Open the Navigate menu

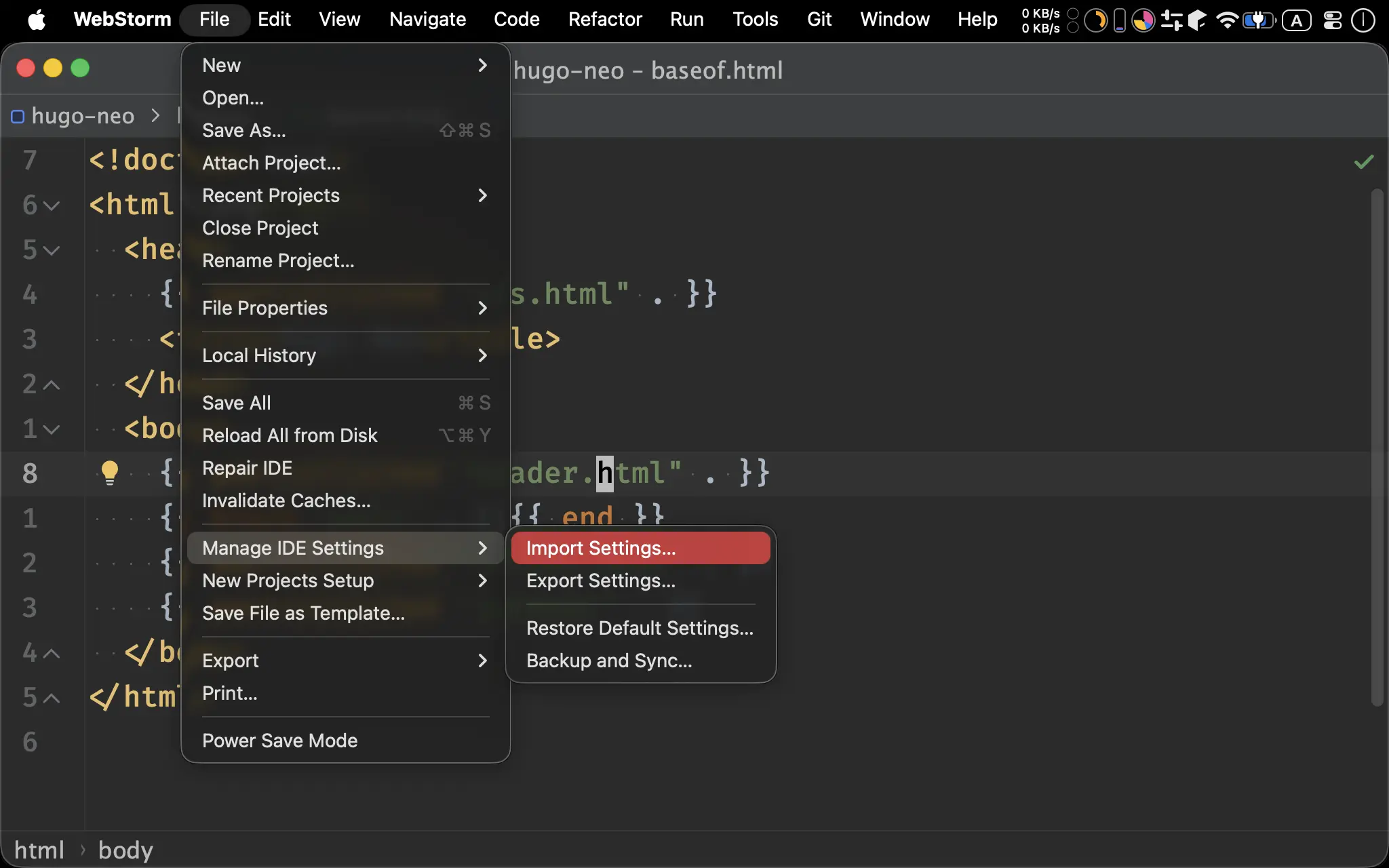coord(427,20)
